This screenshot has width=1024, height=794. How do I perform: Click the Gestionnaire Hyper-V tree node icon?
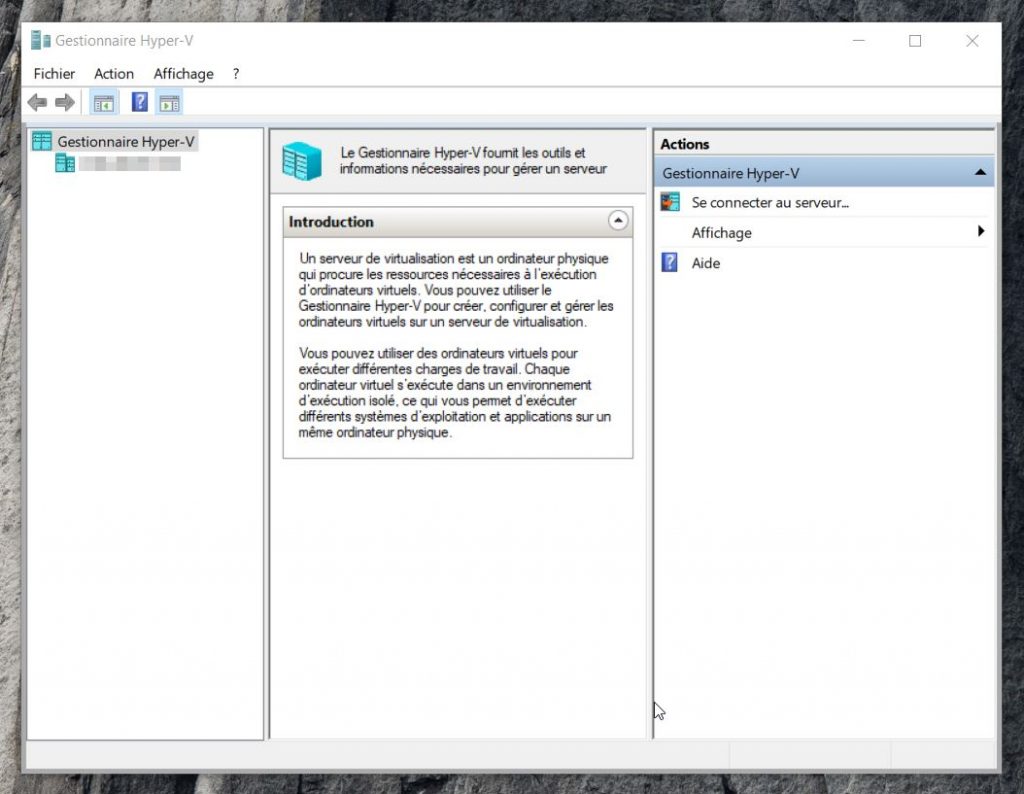[42, 141]
